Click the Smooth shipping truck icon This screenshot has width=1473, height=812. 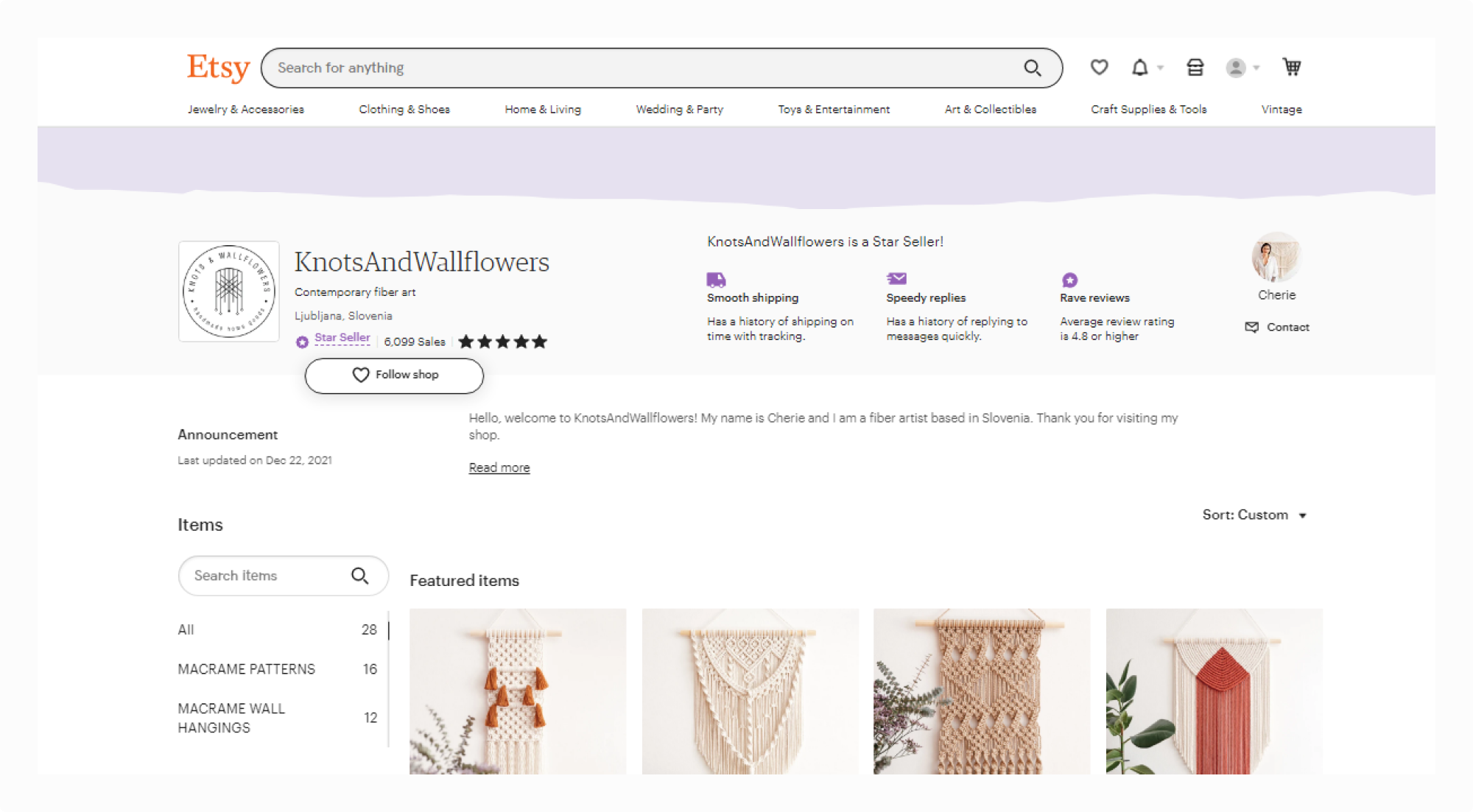pyautogui.click(x=716, y=280)
